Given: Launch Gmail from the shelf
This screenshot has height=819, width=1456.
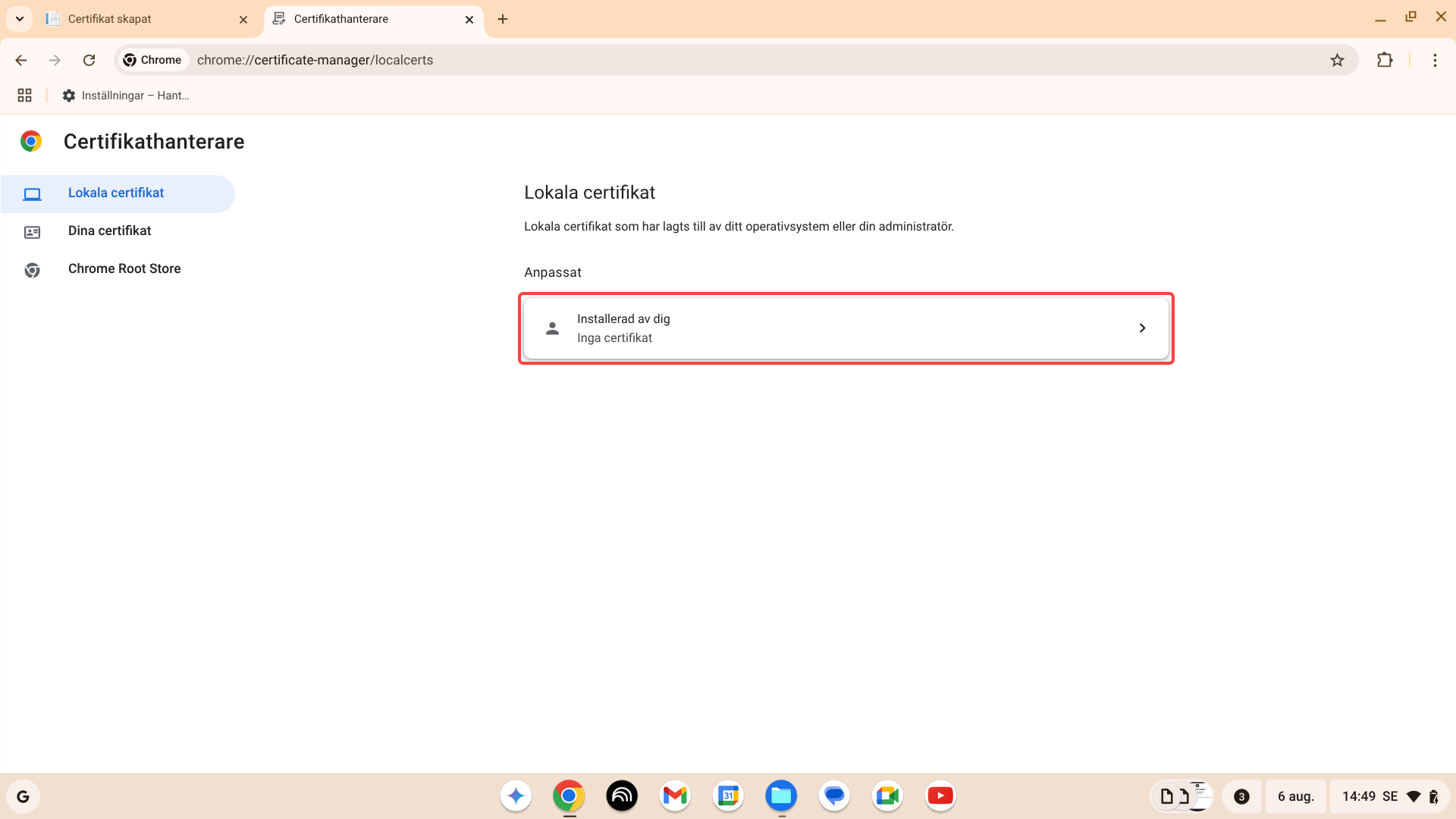Looking at the screenshot, I should coord(674,795).
